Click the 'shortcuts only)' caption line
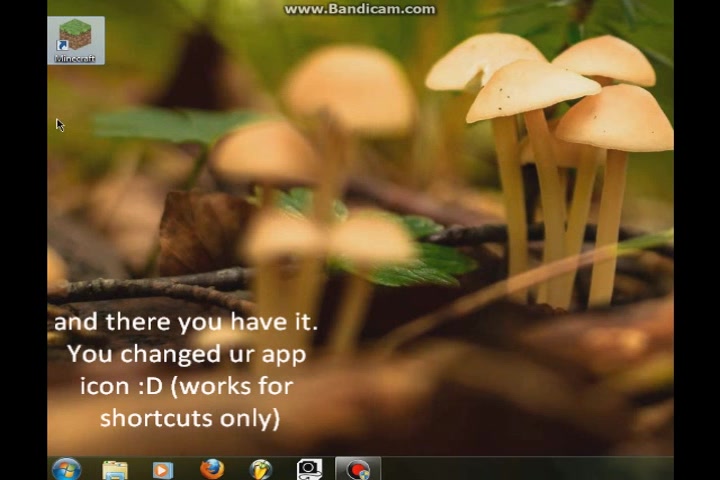The image size is (720, 480). (x=189, y=417)
